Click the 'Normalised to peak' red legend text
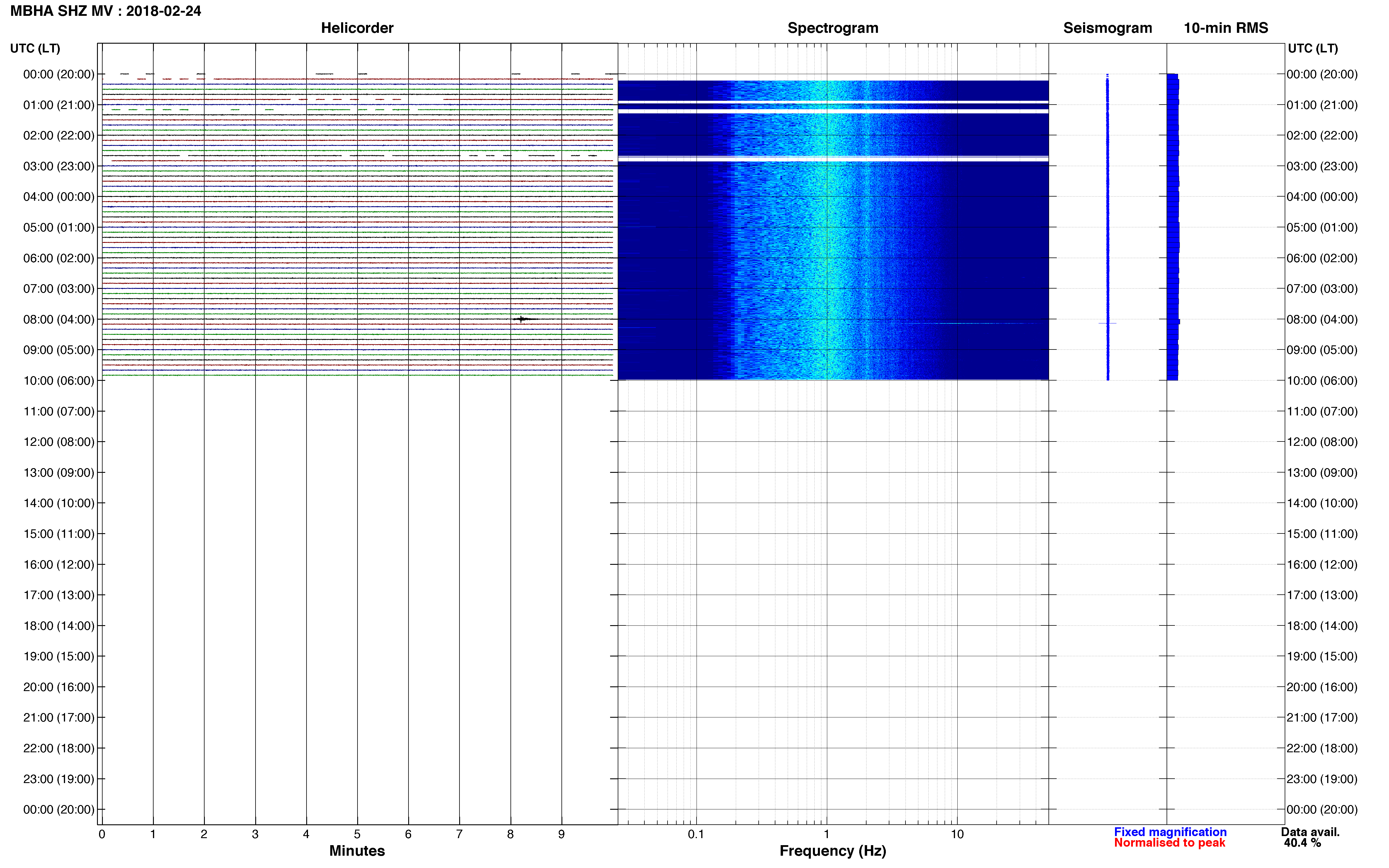Screen dimensions: 1389x868 [1170, 843]
